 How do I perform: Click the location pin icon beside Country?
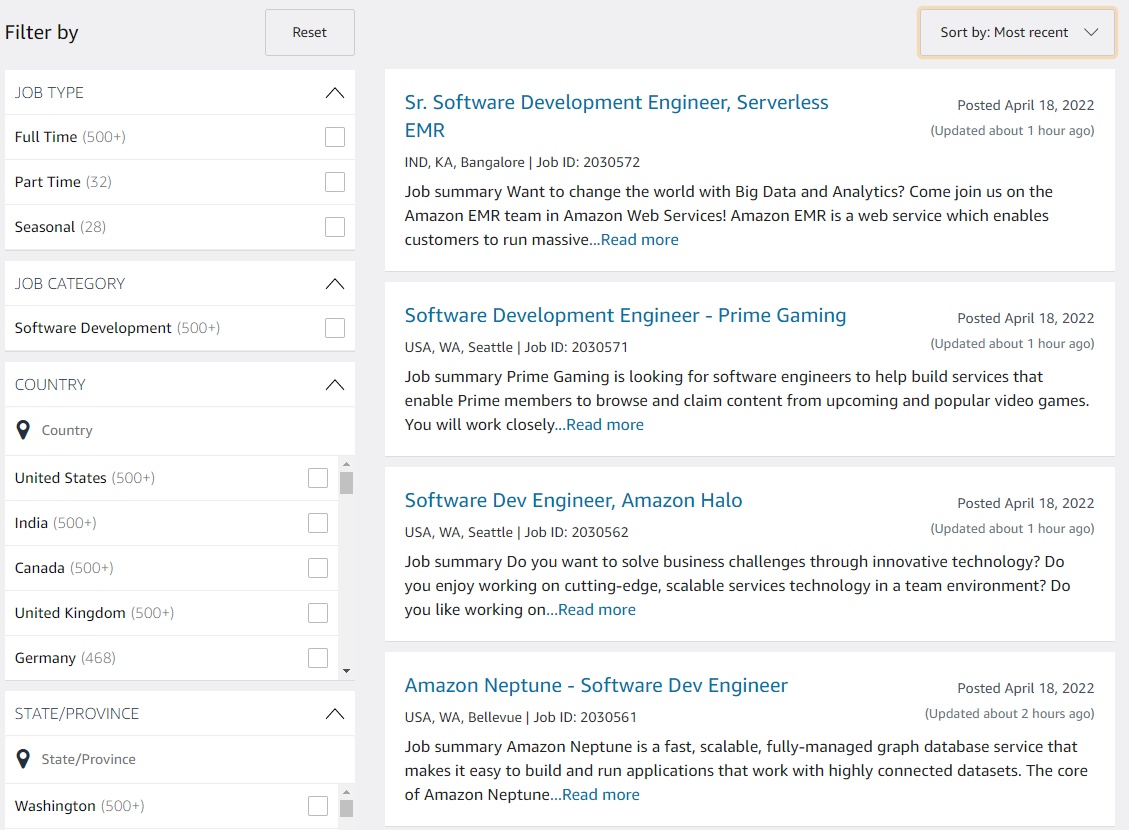click(x=23, y=430)
